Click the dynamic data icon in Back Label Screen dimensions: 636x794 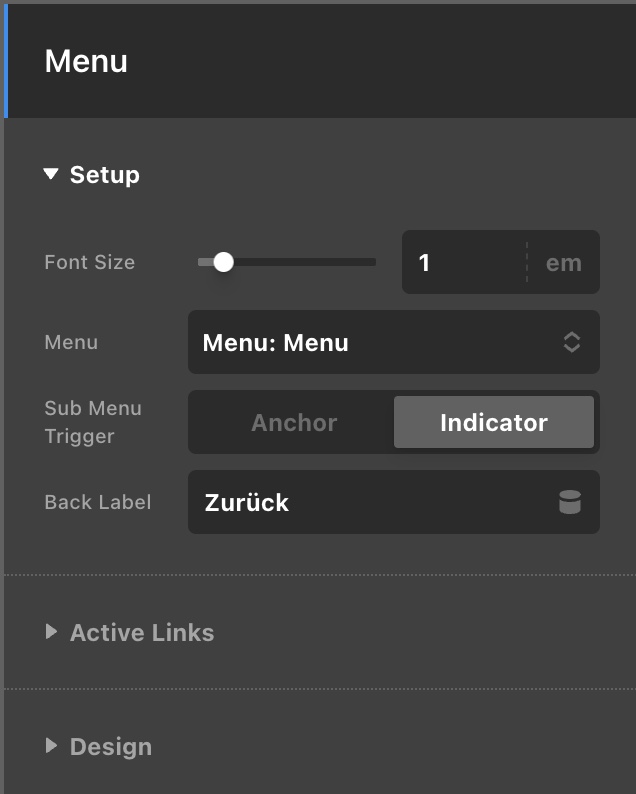tap(569, 502)
